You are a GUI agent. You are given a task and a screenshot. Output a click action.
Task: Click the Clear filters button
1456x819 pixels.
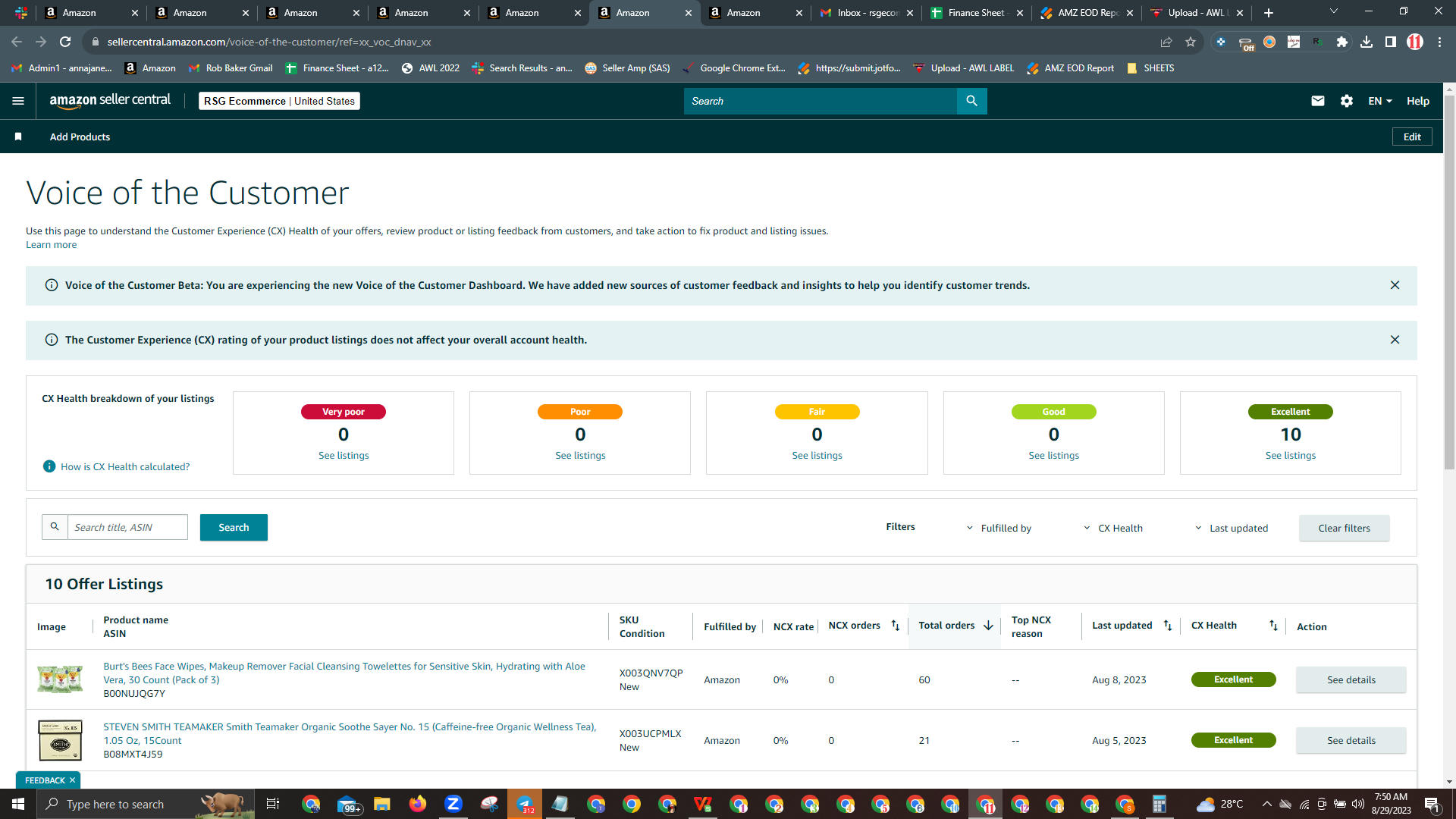[1344, 529]
